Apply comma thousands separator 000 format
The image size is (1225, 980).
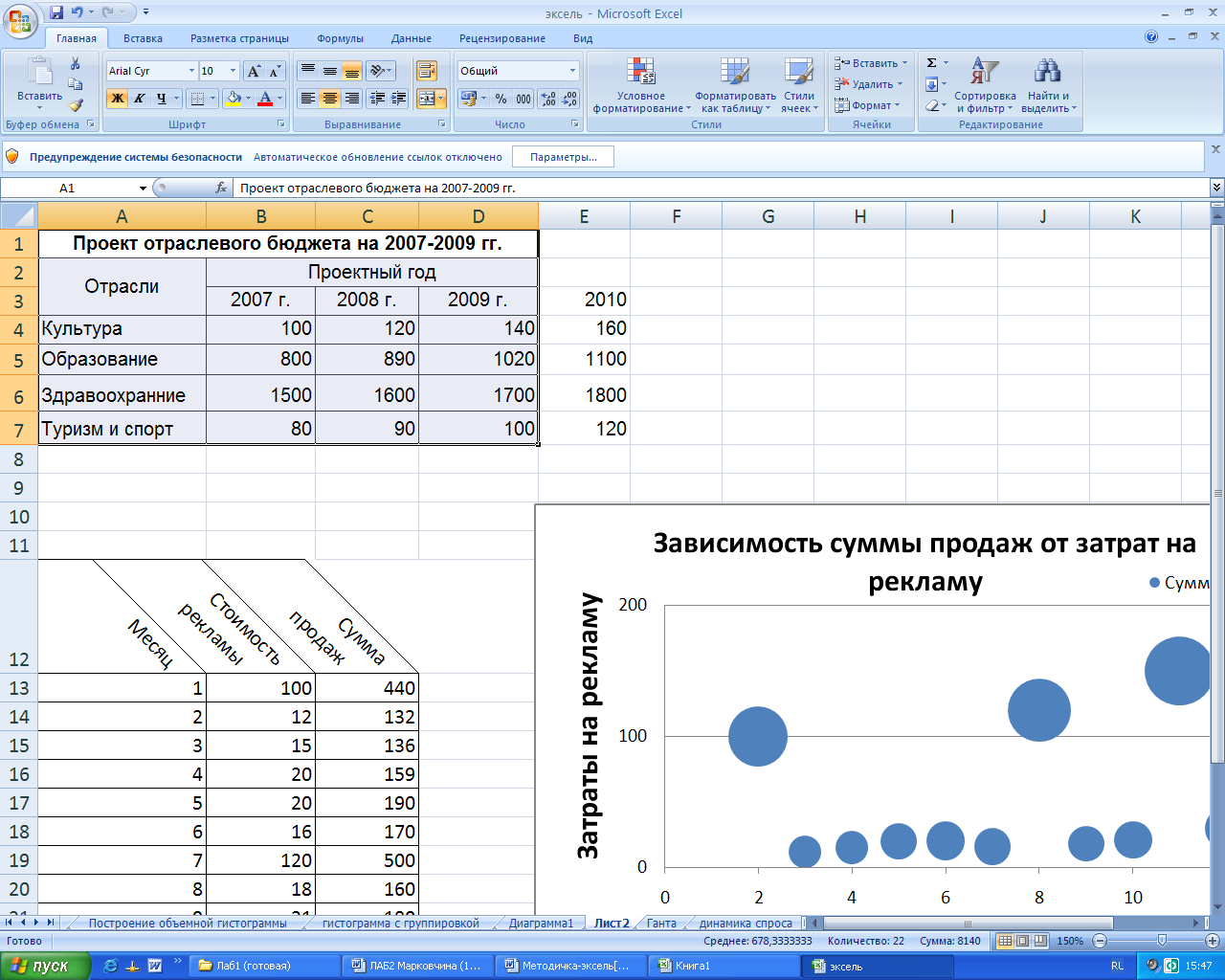pos(523,98)
